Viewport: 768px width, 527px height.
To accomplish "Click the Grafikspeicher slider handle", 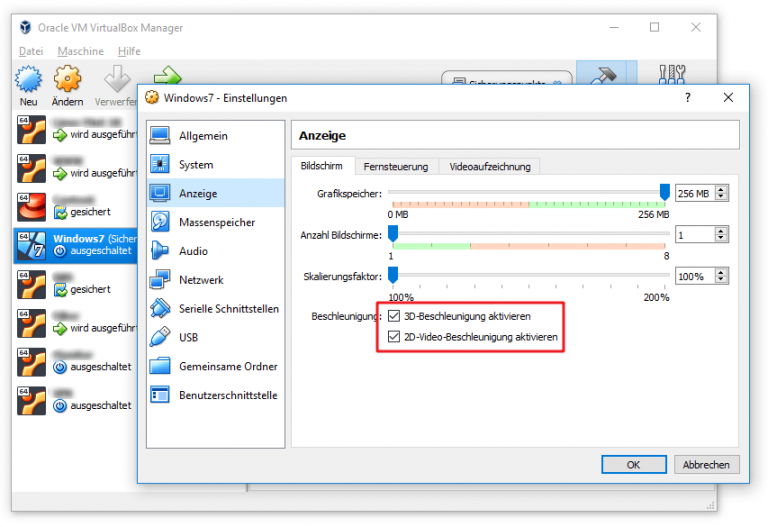I will point(664,192).
